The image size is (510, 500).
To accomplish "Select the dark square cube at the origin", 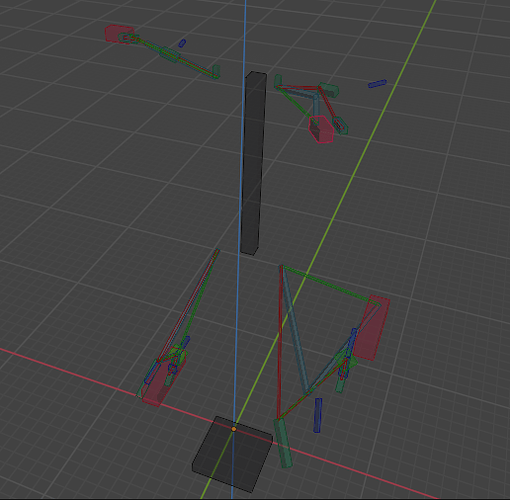I will (x=232, y=454).
